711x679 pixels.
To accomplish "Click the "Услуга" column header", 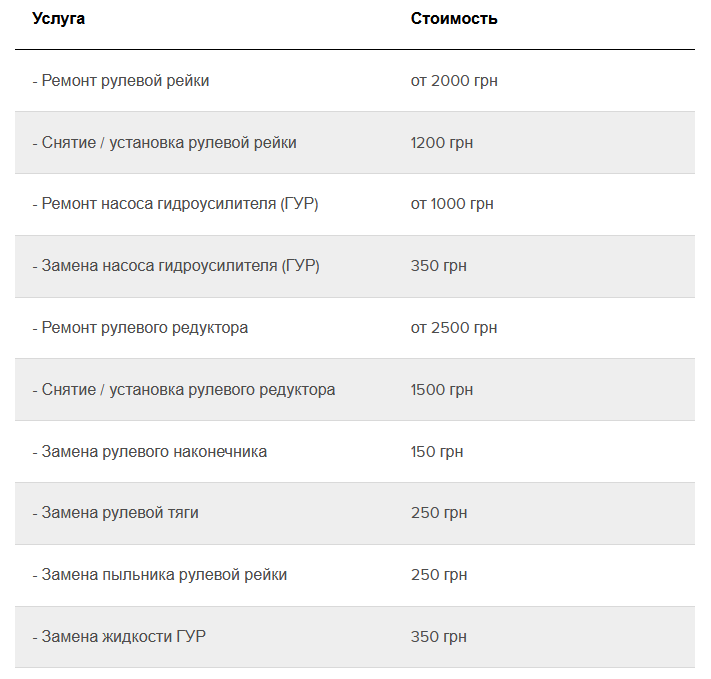I will tap(58, 19).
